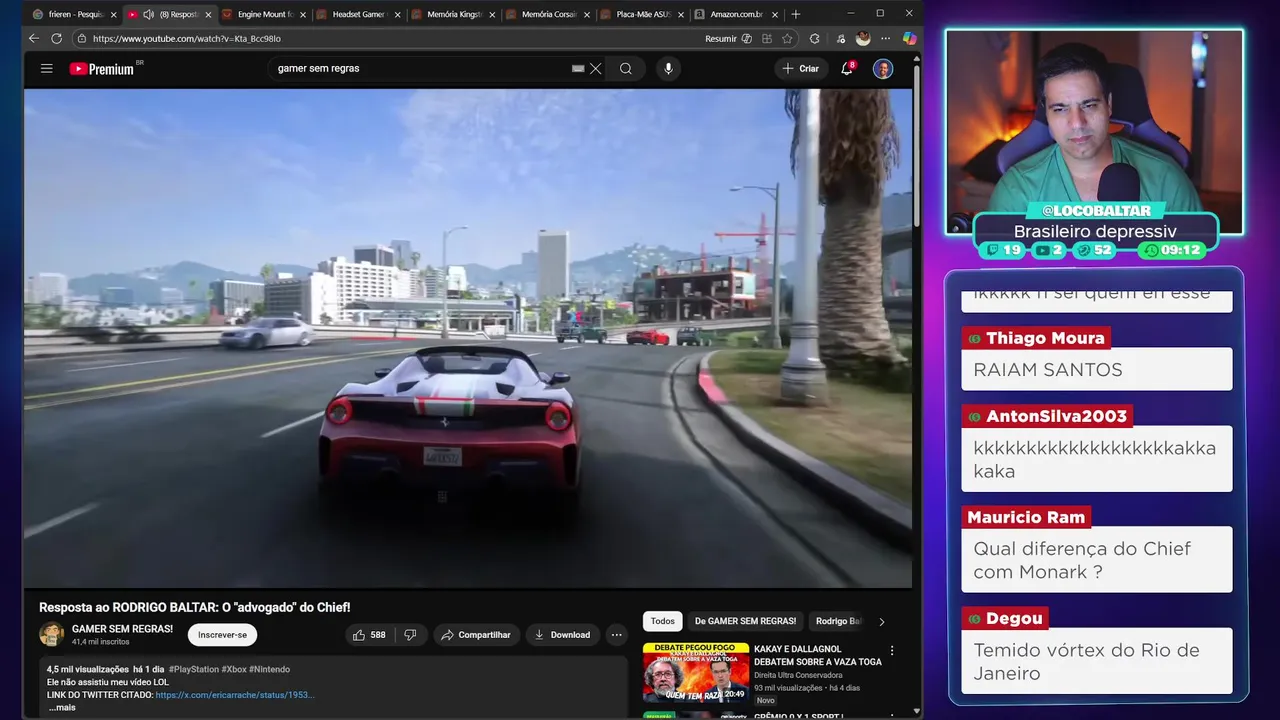The height and width of the screenshot is (720, 1280).
Task: Click AntonSilva2003 name in stream chat
Action: 1057,416
